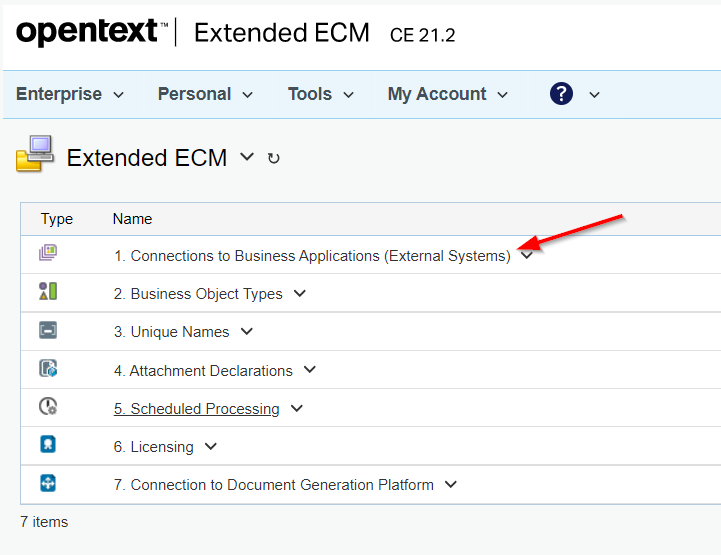Open the 3. Unique Names link
The image size is (721, 555).
pos(171,332)
